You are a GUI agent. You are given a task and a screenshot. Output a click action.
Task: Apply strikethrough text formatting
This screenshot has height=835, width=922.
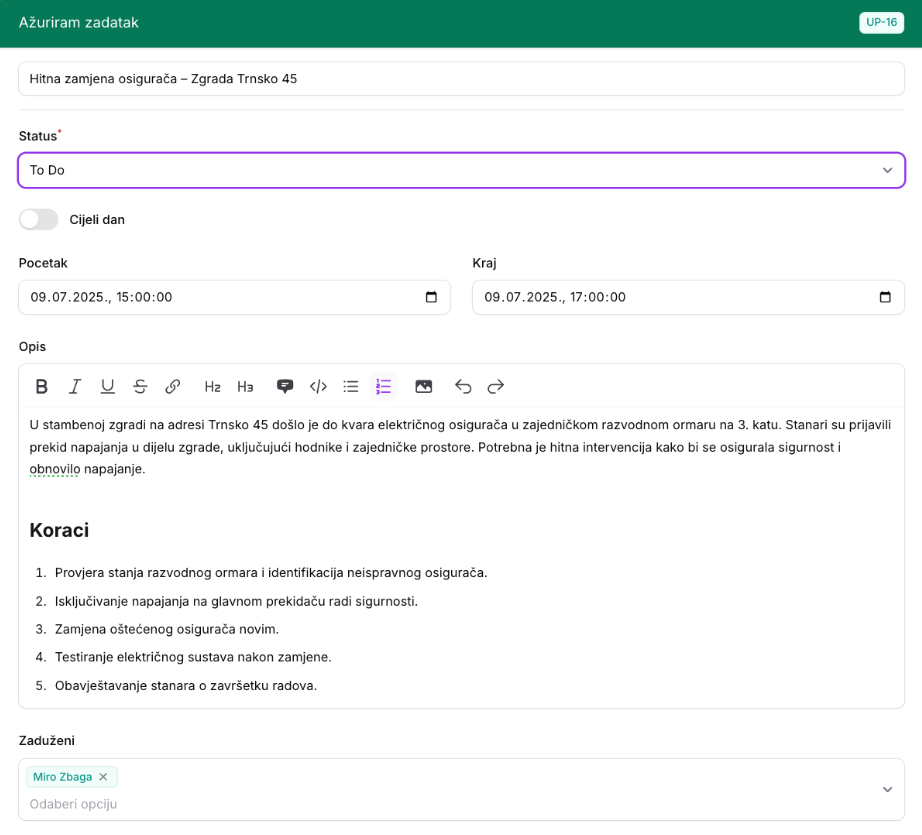140,386
